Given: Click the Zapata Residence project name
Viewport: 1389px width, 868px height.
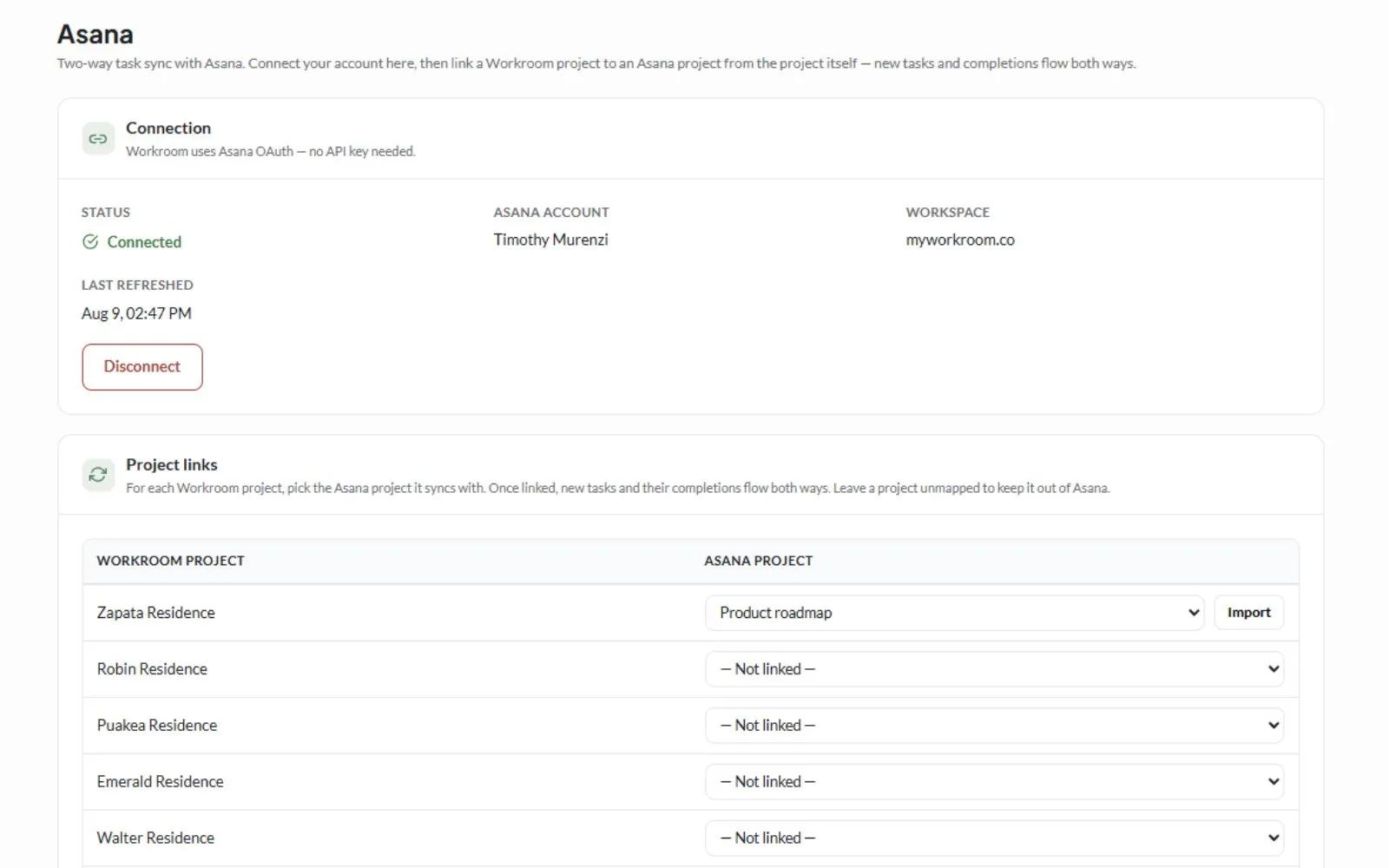Looking at the screenshot, I should click(155, 613).
